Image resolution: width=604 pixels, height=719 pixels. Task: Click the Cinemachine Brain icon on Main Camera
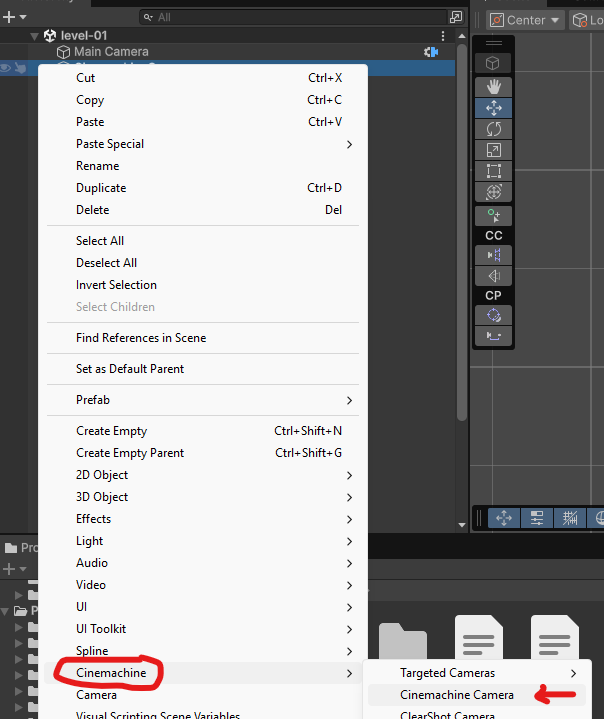(431, 52)
